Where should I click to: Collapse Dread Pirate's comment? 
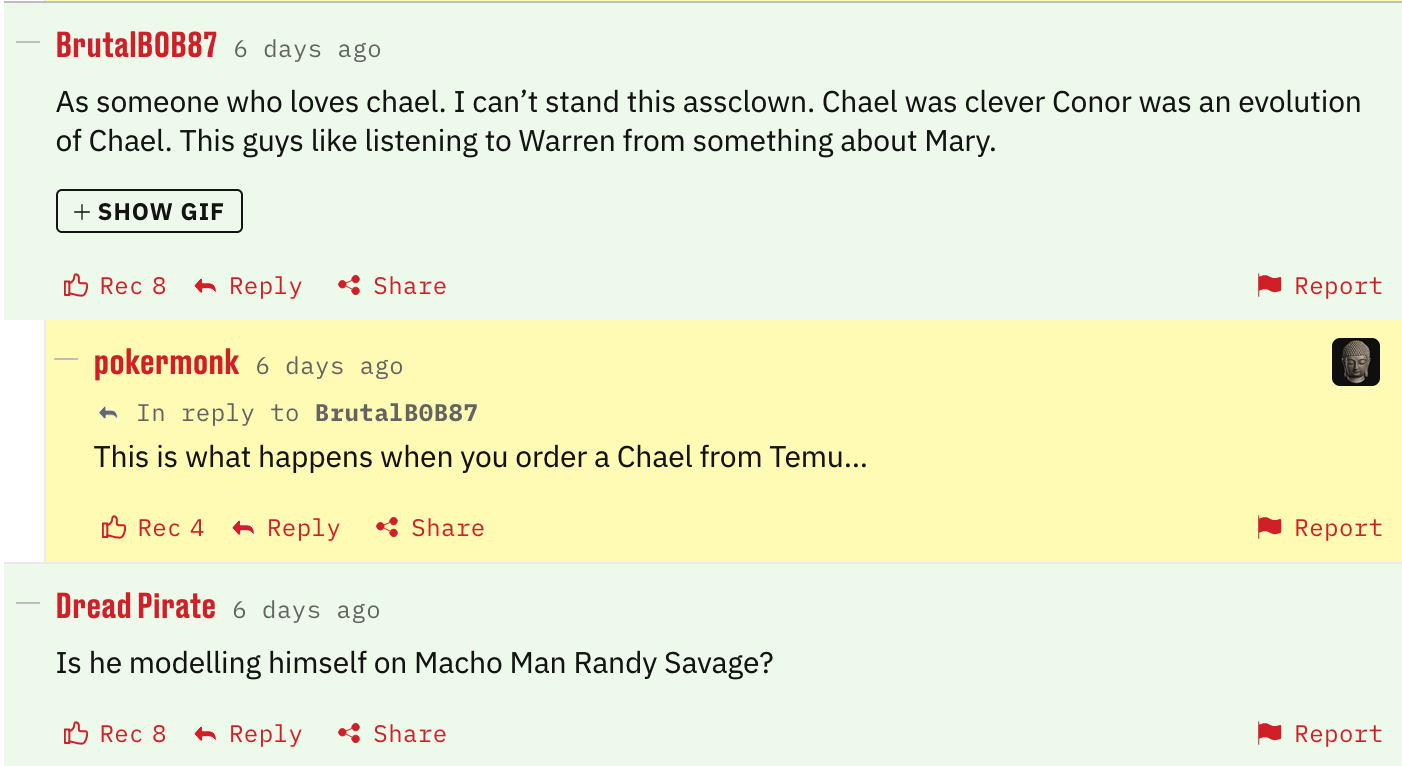[x=29, y=604]
